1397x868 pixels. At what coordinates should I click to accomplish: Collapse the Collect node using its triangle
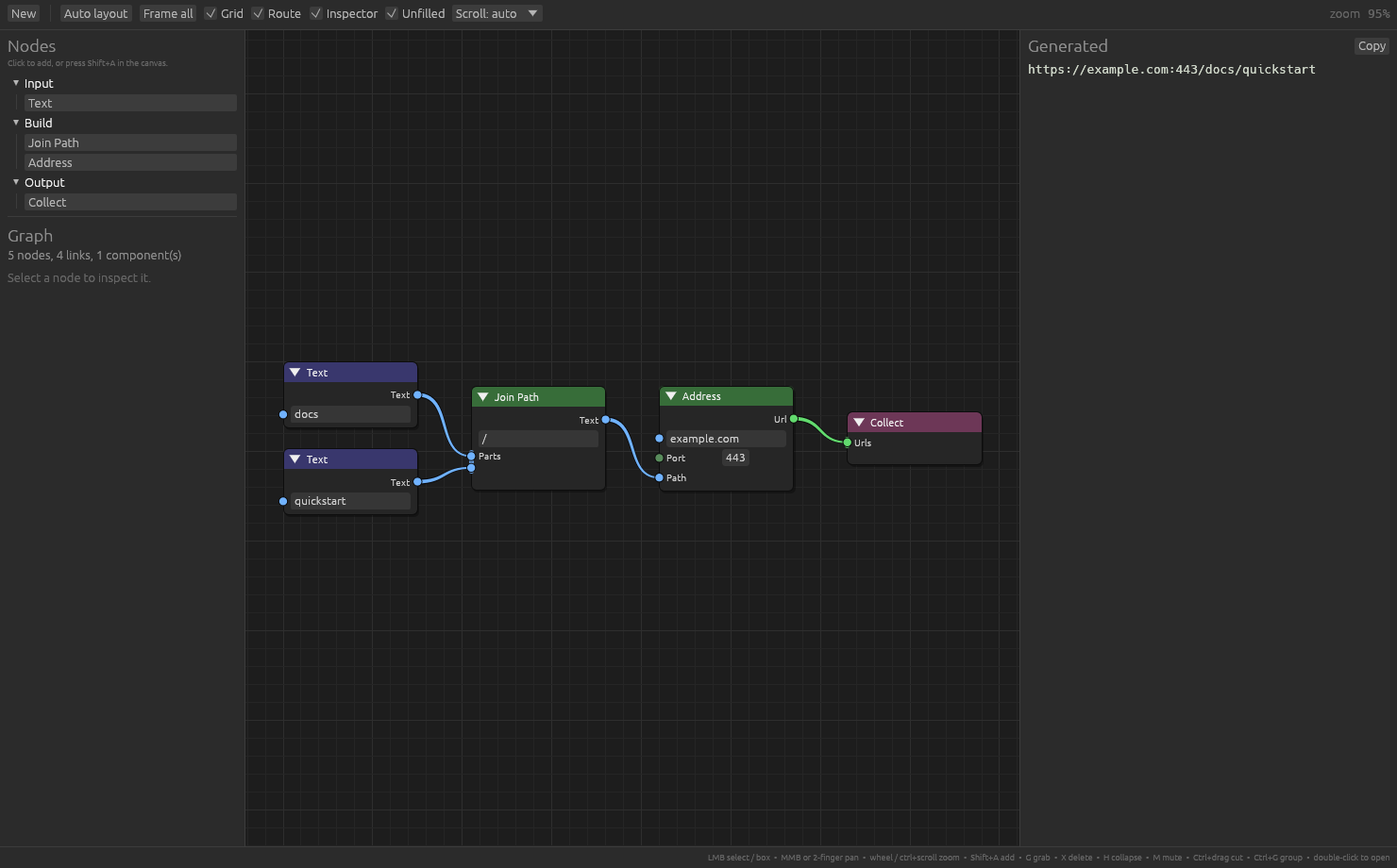click(x=859, y=423)
